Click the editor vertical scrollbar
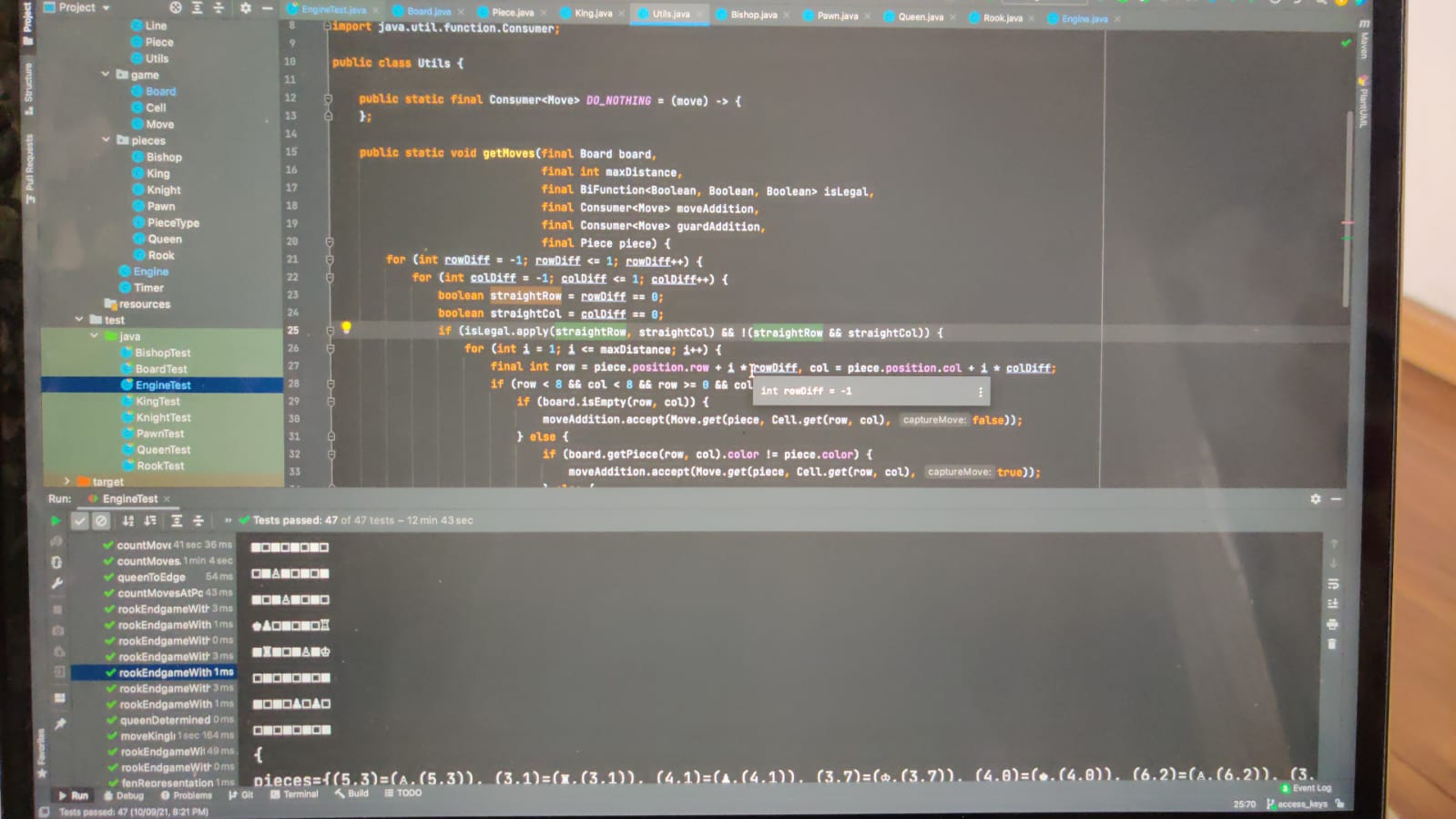Image resolution: width=1456 pixels, height=819 pixels. click(x=1348, y=210)
